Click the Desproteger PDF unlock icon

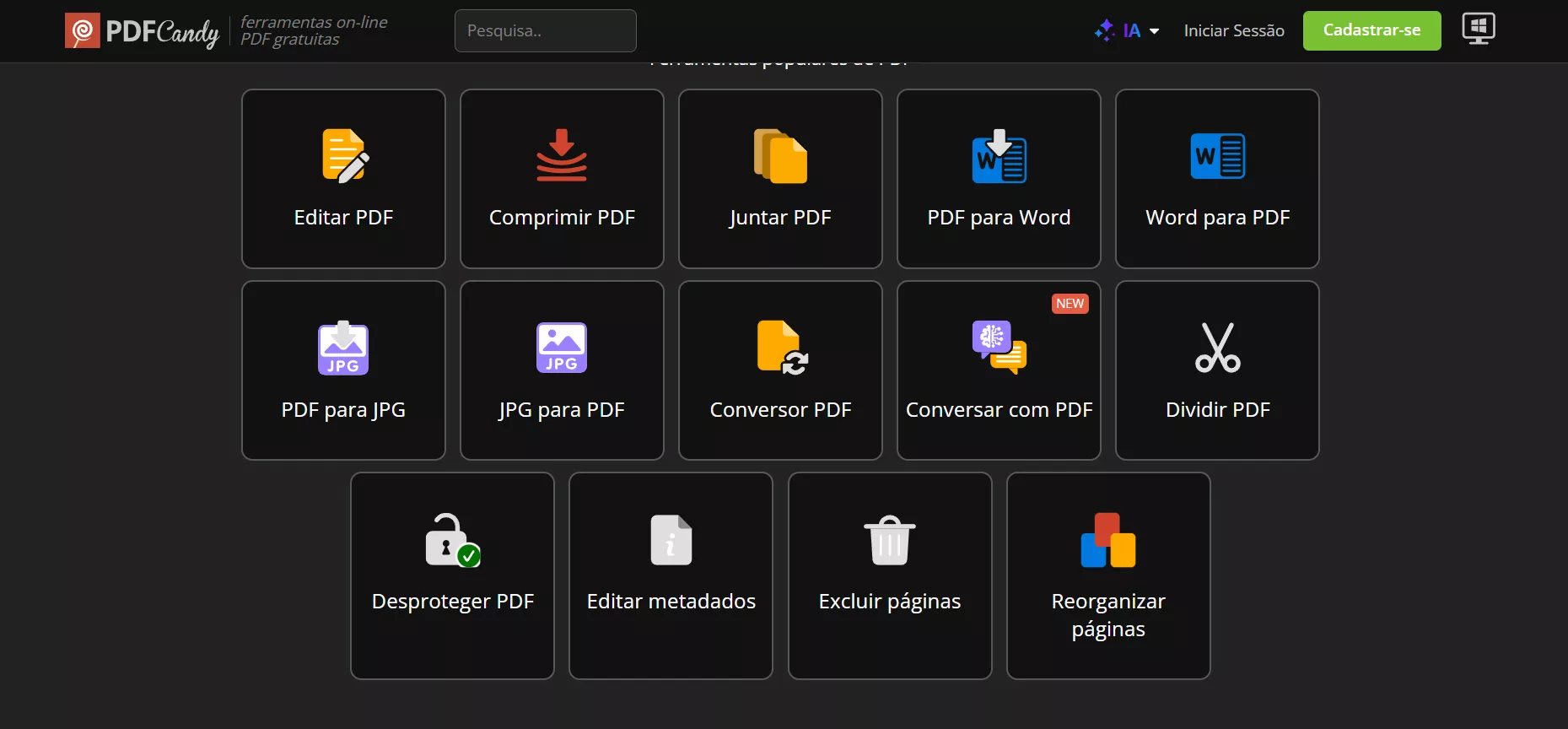click(x=453, y=540)
